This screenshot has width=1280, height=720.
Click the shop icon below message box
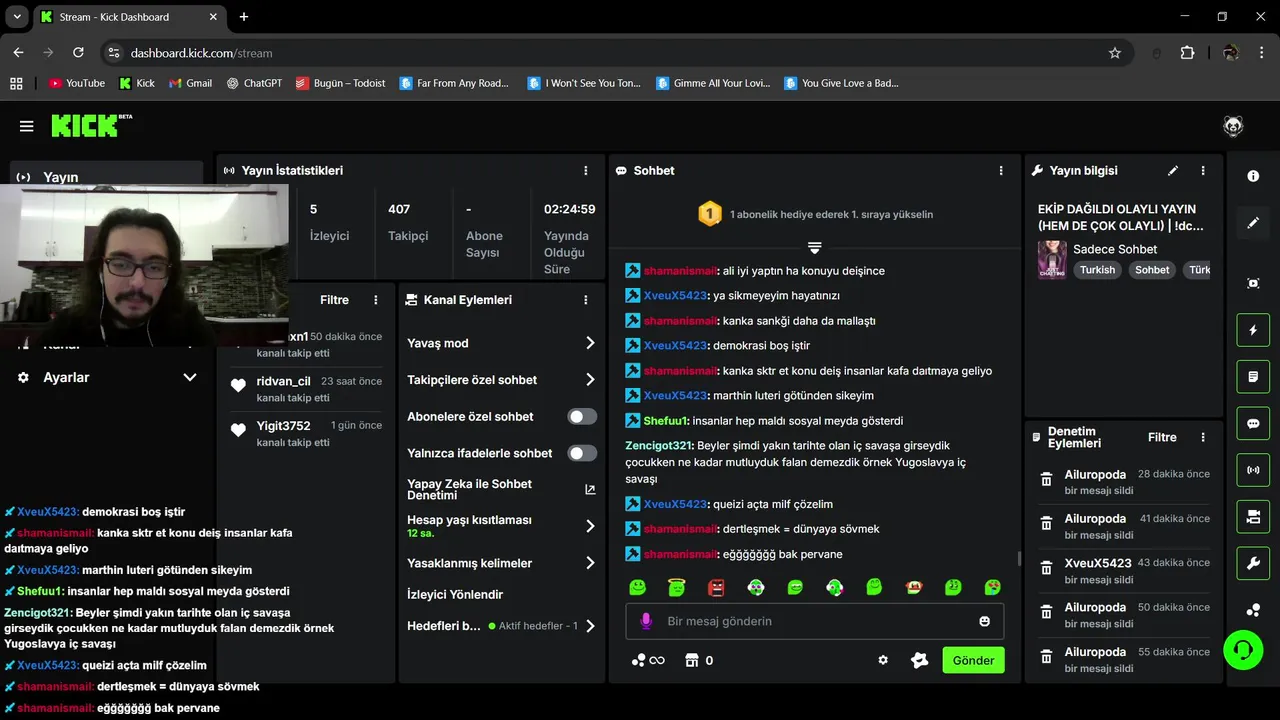coord(690,660)
